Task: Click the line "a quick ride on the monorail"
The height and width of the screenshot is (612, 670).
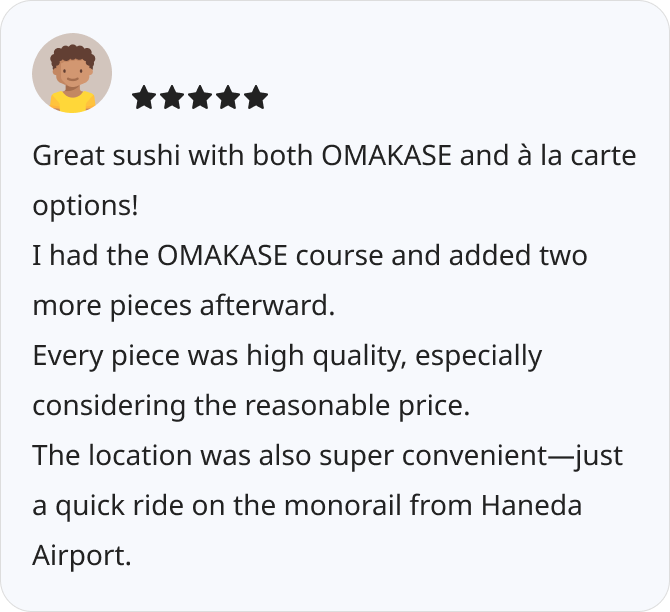Action: click(x=307, y=506)
